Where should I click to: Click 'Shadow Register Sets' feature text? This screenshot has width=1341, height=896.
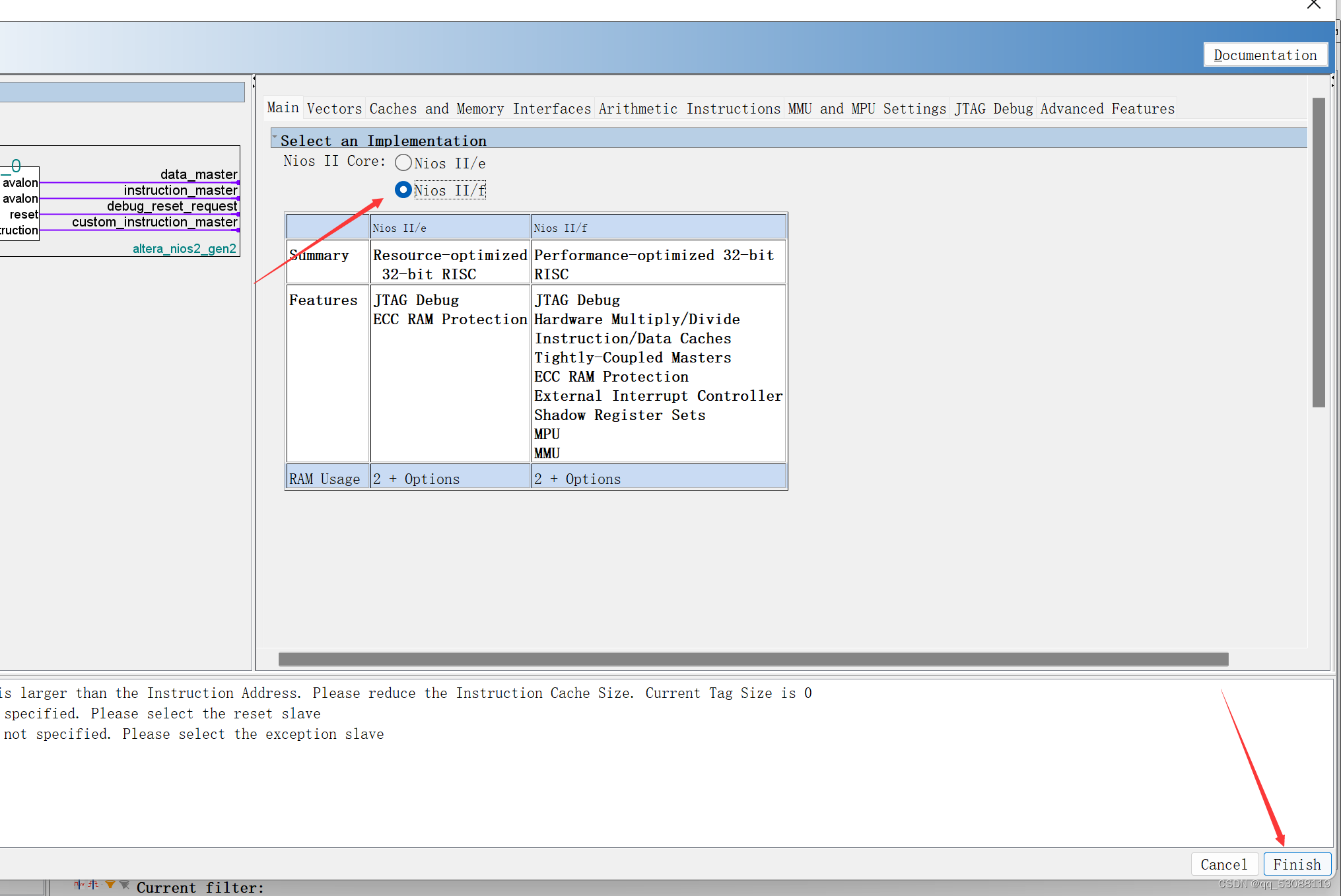point(619,415)
